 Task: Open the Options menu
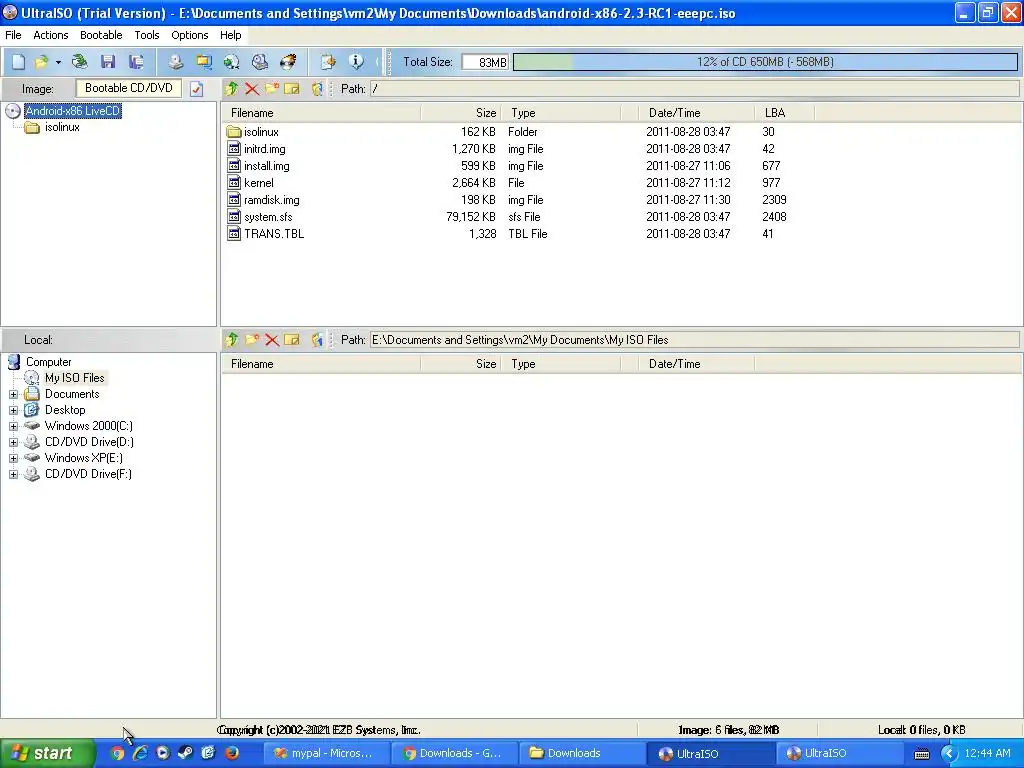tap(189, 35)
